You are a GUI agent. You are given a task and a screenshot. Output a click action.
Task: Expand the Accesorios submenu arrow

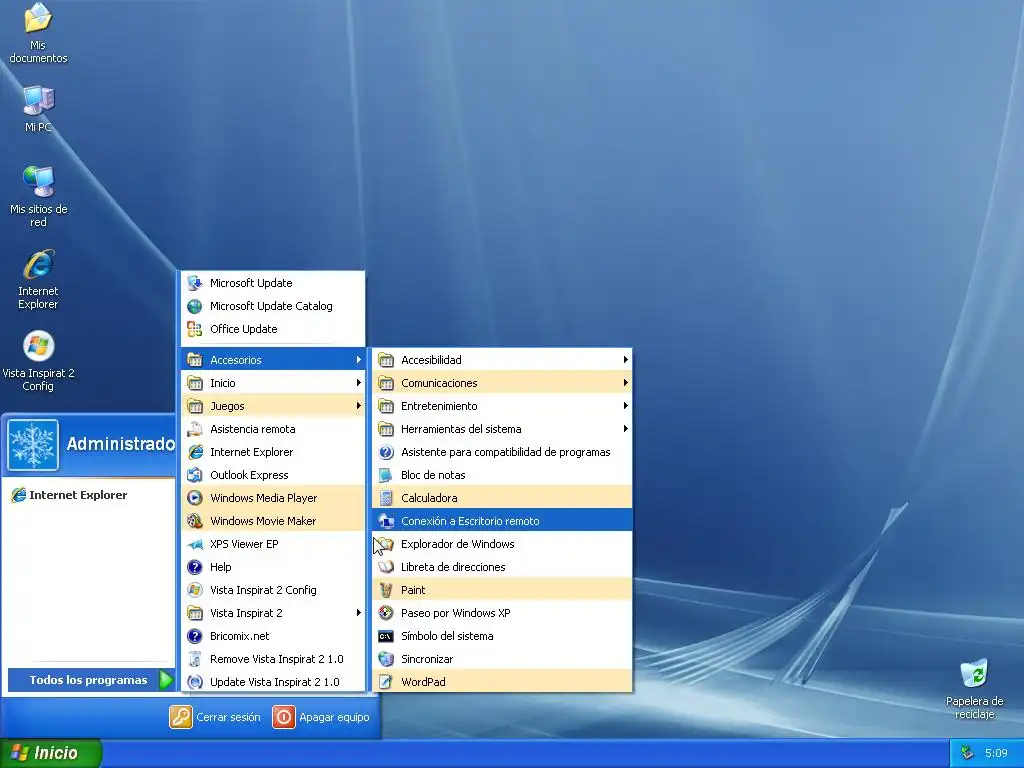pyautogui.click(x=359, y=360)
